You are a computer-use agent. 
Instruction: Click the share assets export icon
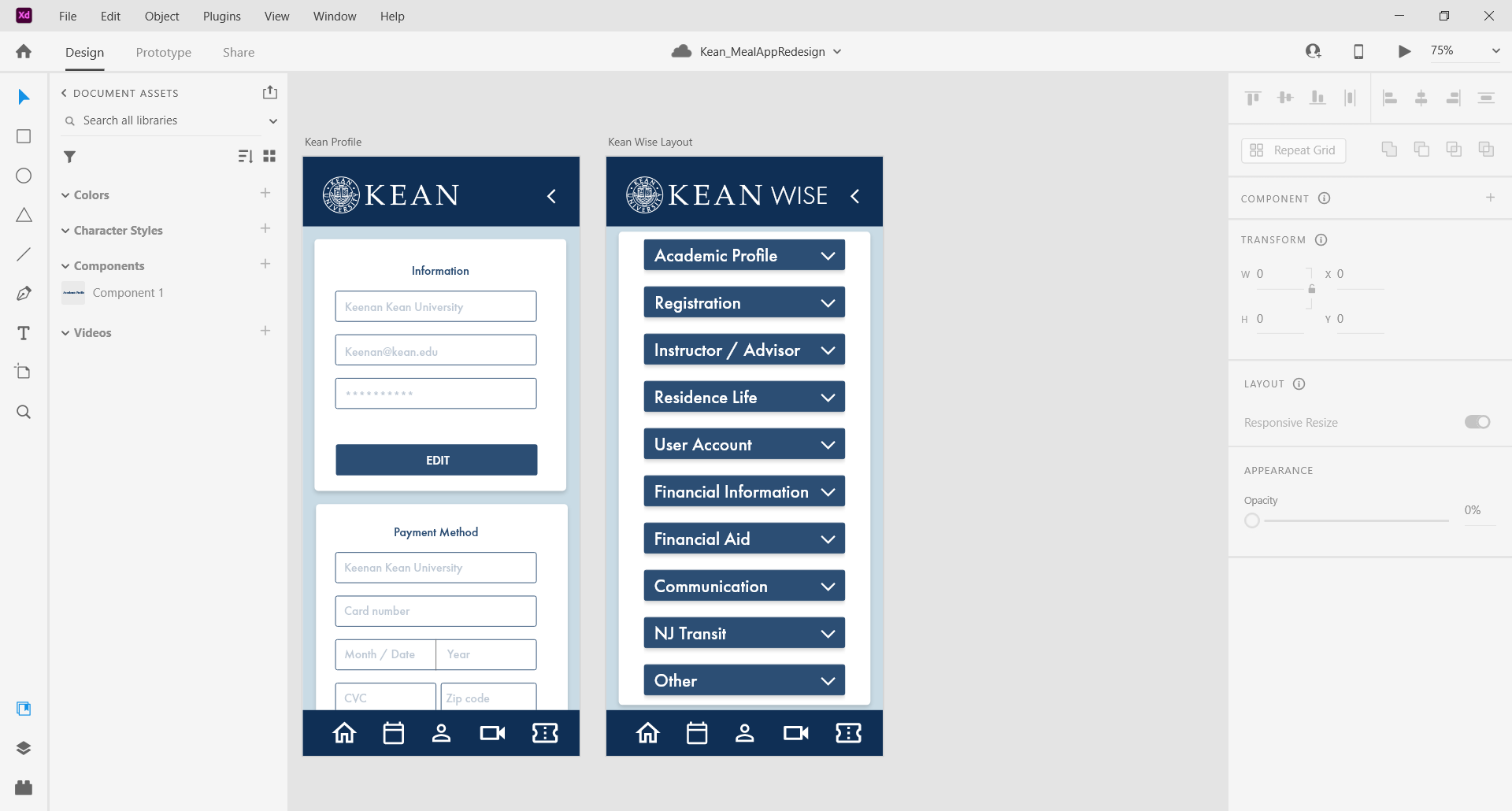pos(270,92)
